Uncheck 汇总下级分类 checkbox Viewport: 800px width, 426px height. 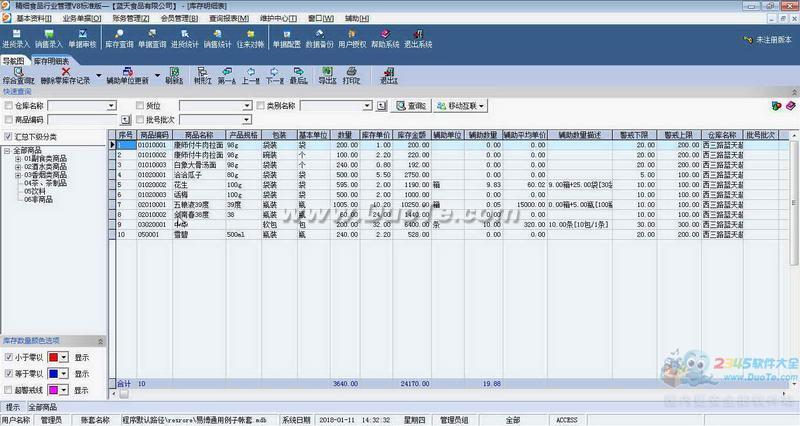(x=8, y=137)
